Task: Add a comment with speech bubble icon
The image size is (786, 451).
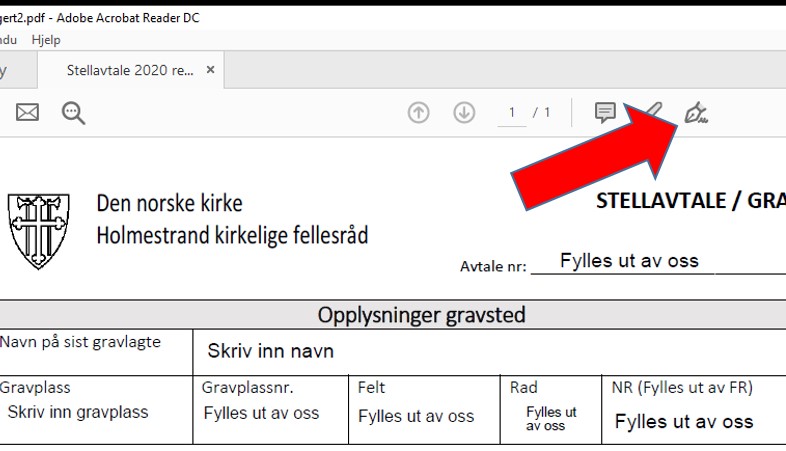Action: click(x=605, y=112)
